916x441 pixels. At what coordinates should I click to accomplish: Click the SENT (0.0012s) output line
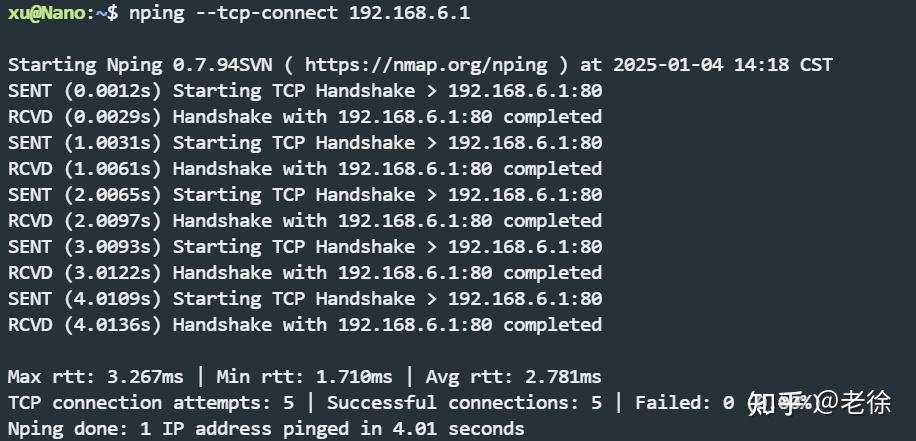pos(305,91)
